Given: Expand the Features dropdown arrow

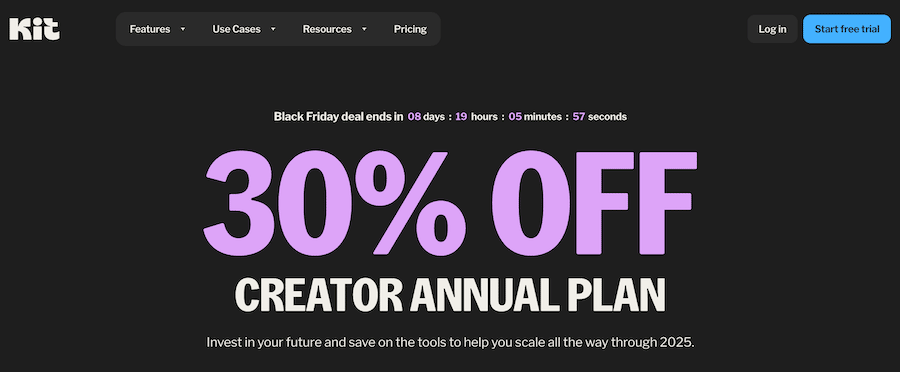Looking at the screenshot, I should (x=183, y=29).
